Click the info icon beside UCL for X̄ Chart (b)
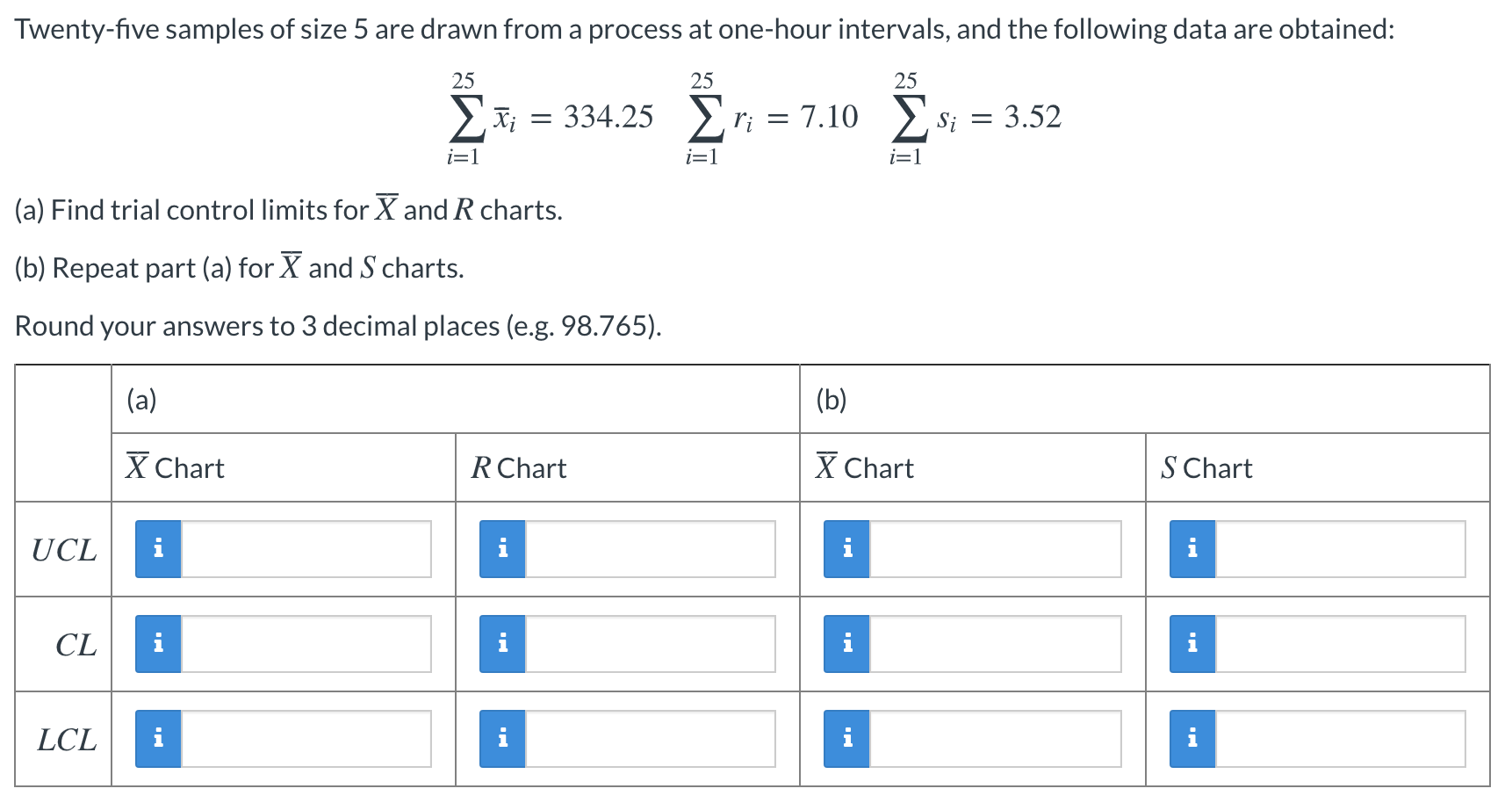The image size is (1512, 803). tap(848, 549)
